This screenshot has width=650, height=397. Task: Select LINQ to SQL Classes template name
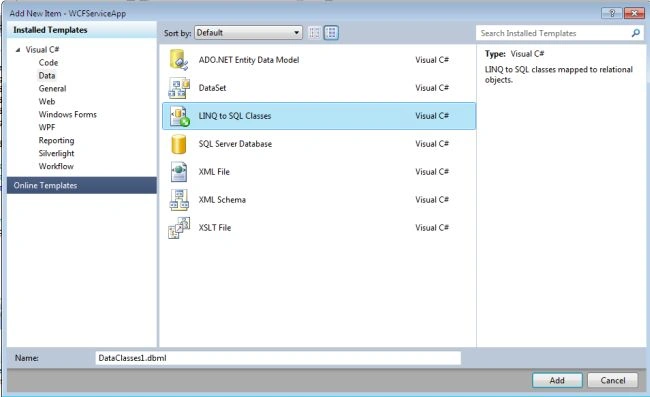pos(235,116)
